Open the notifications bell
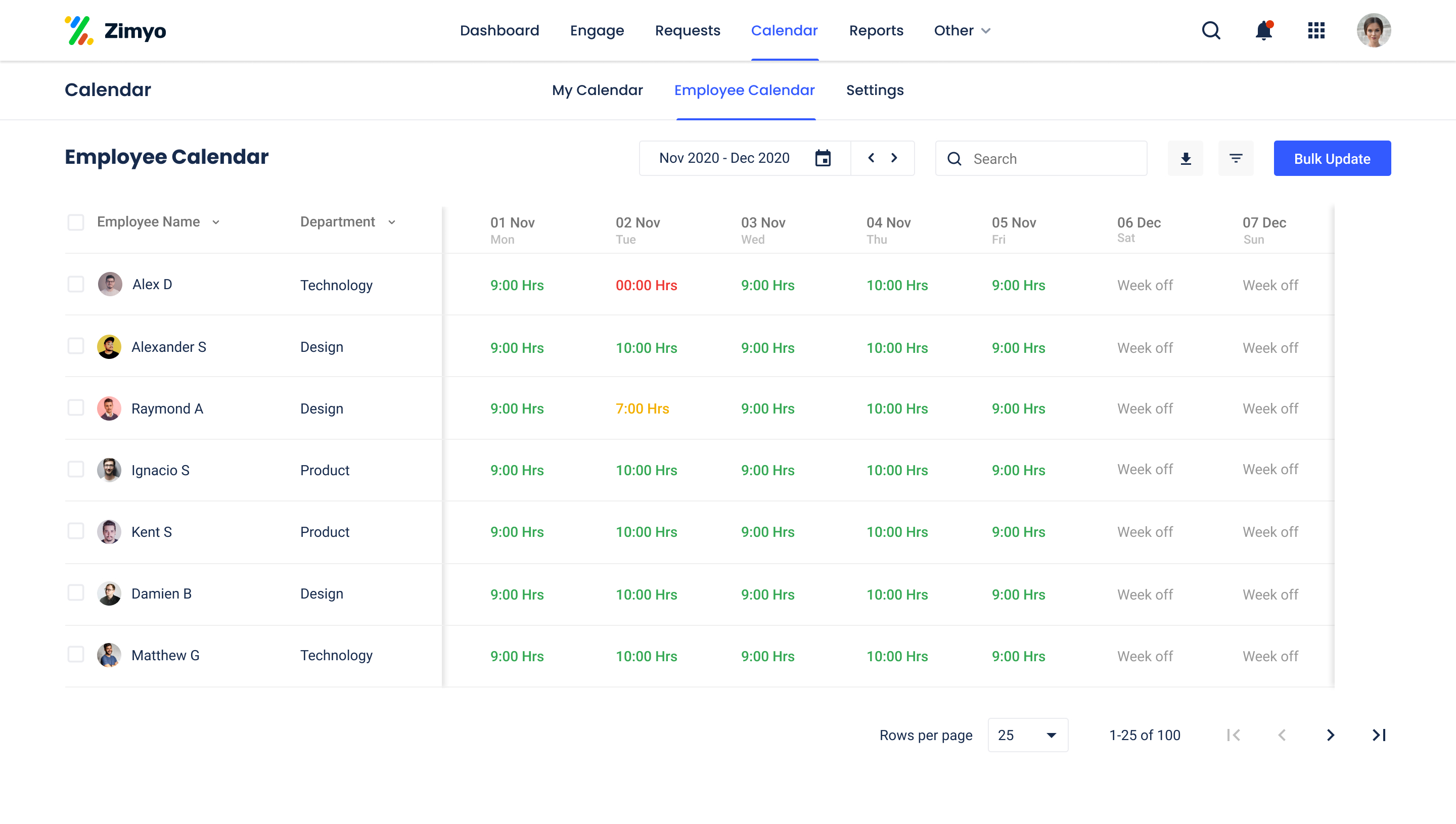The height and width of the screenshot is (824, 1456). click(1263, 30)
